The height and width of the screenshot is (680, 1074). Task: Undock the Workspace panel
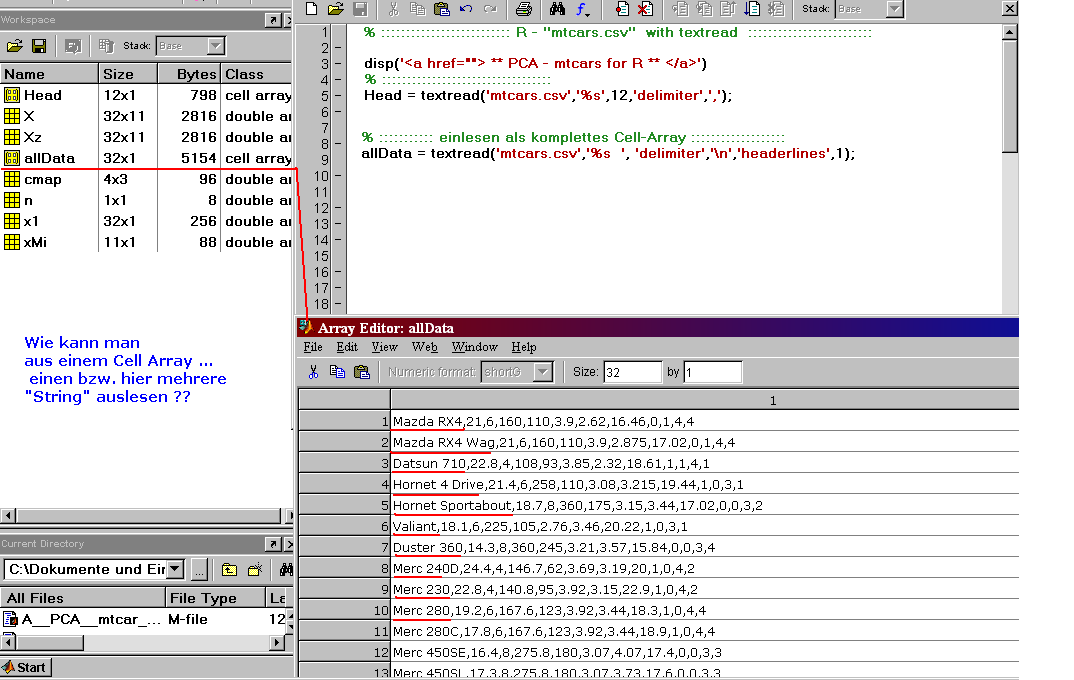point(272,20)
